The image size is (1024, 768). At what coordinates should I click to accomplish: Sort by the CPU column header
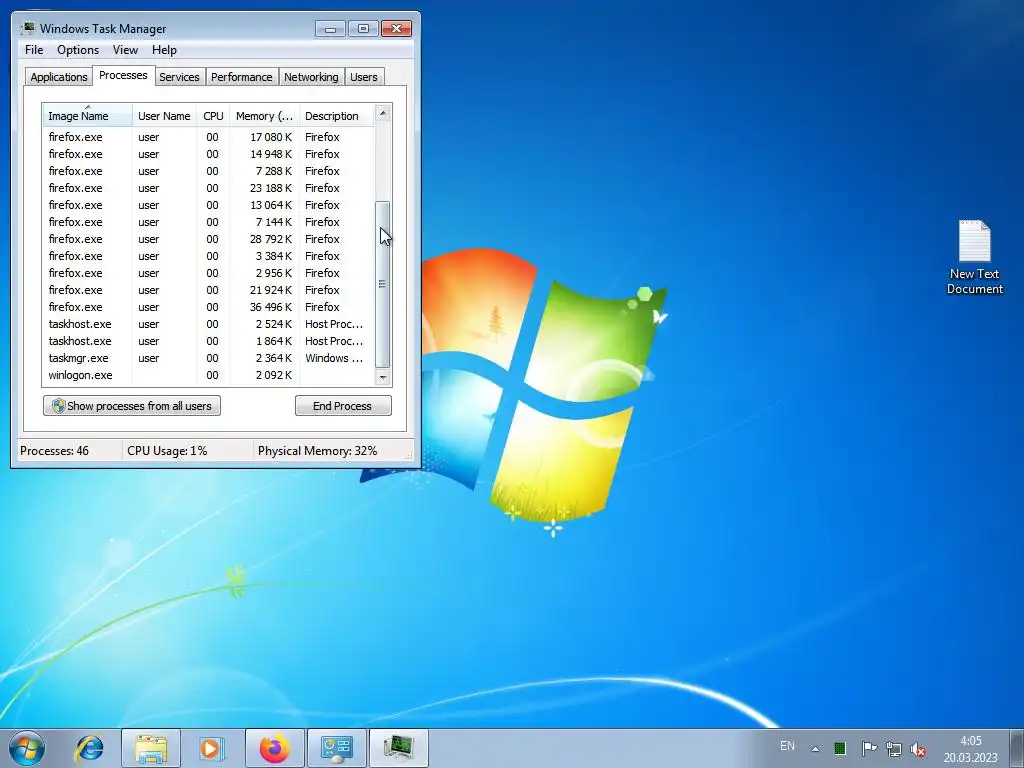(x=213, y=116)
